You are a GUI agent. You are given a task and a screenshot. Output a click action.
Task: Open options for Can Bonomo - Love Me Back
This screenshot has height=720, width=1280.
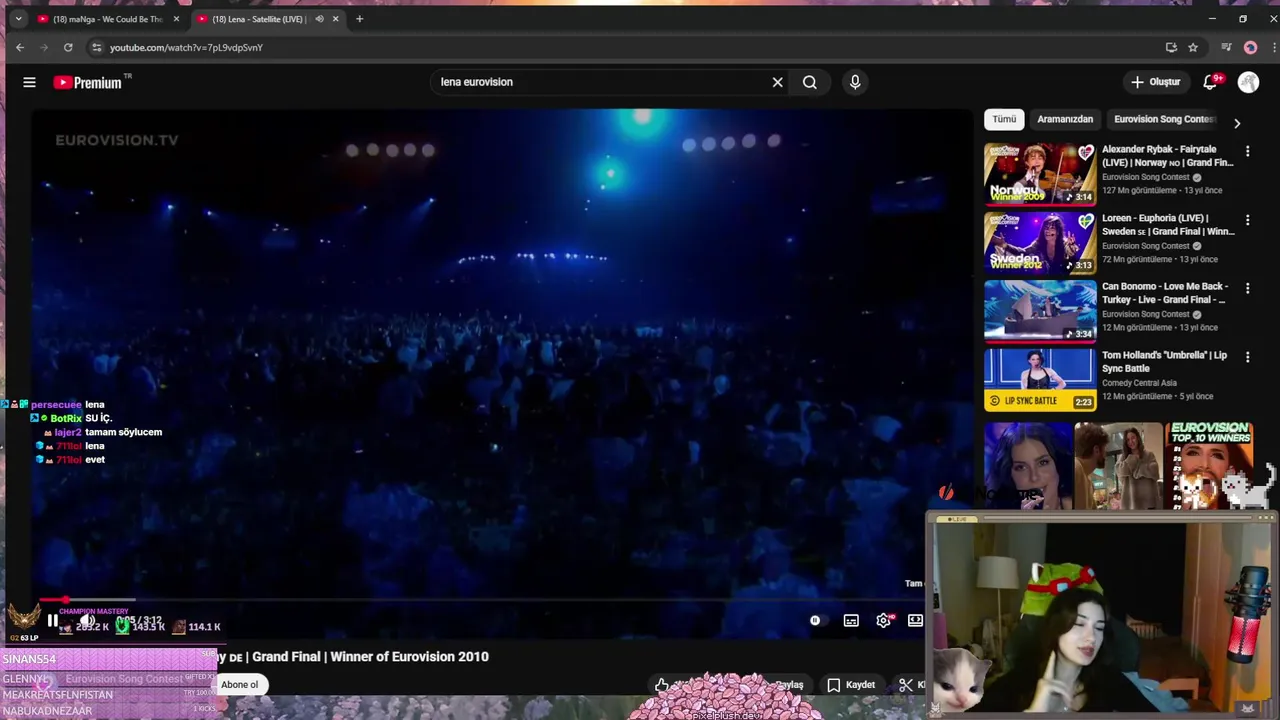tap(1247, 288)
